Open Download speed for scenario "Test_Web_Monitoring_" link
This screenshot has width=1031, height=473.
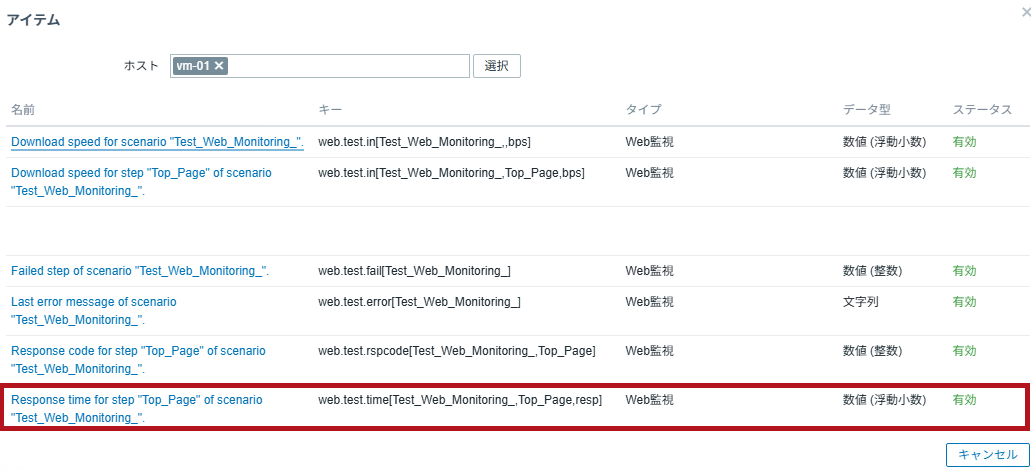click(x=157, y=141)
